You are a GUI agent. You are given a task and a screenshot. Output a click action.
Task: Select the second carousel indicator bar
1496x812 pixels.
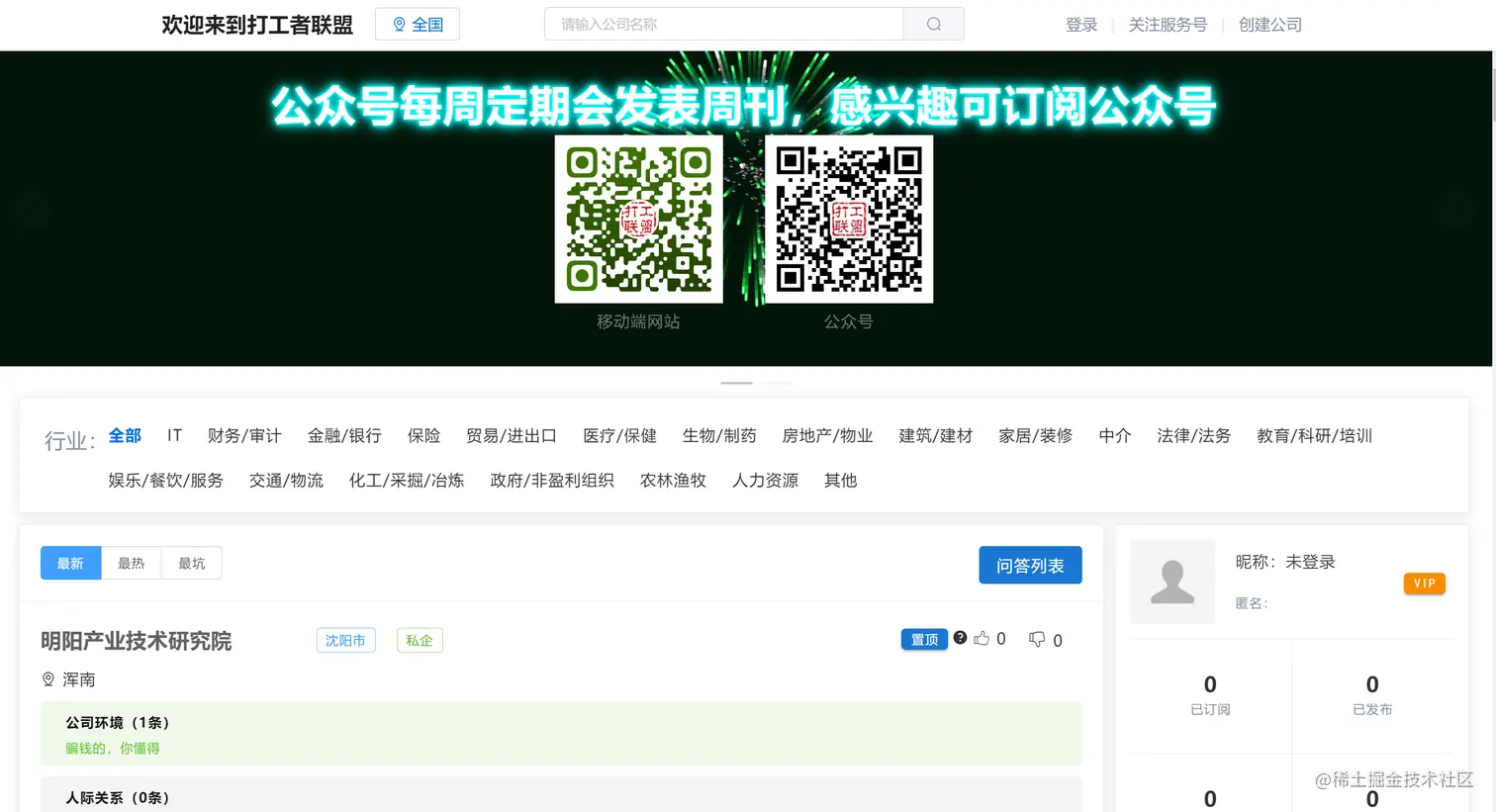click(776, 383)
